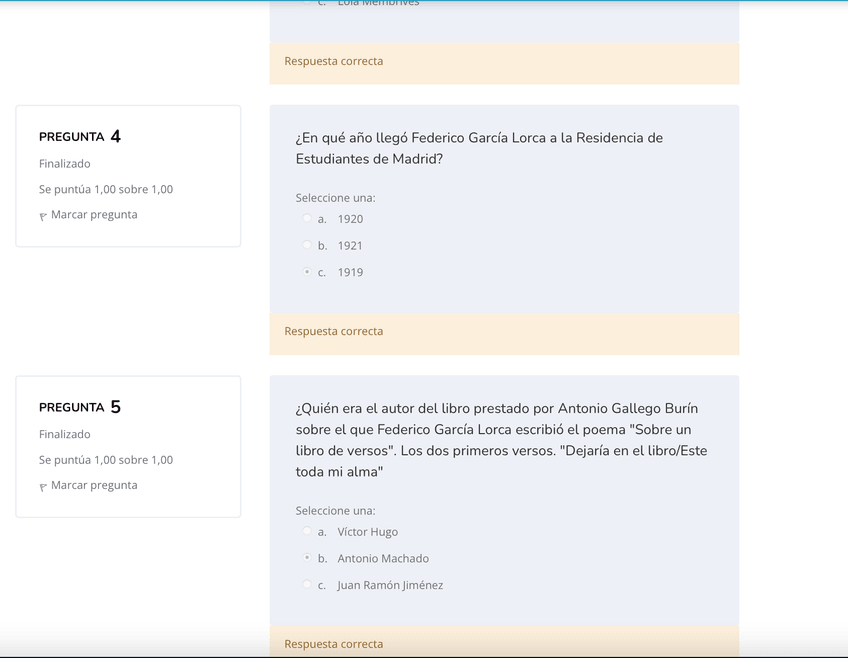Click 'Marcar pregunta' link for Pregunta 5

coord(94,485)
